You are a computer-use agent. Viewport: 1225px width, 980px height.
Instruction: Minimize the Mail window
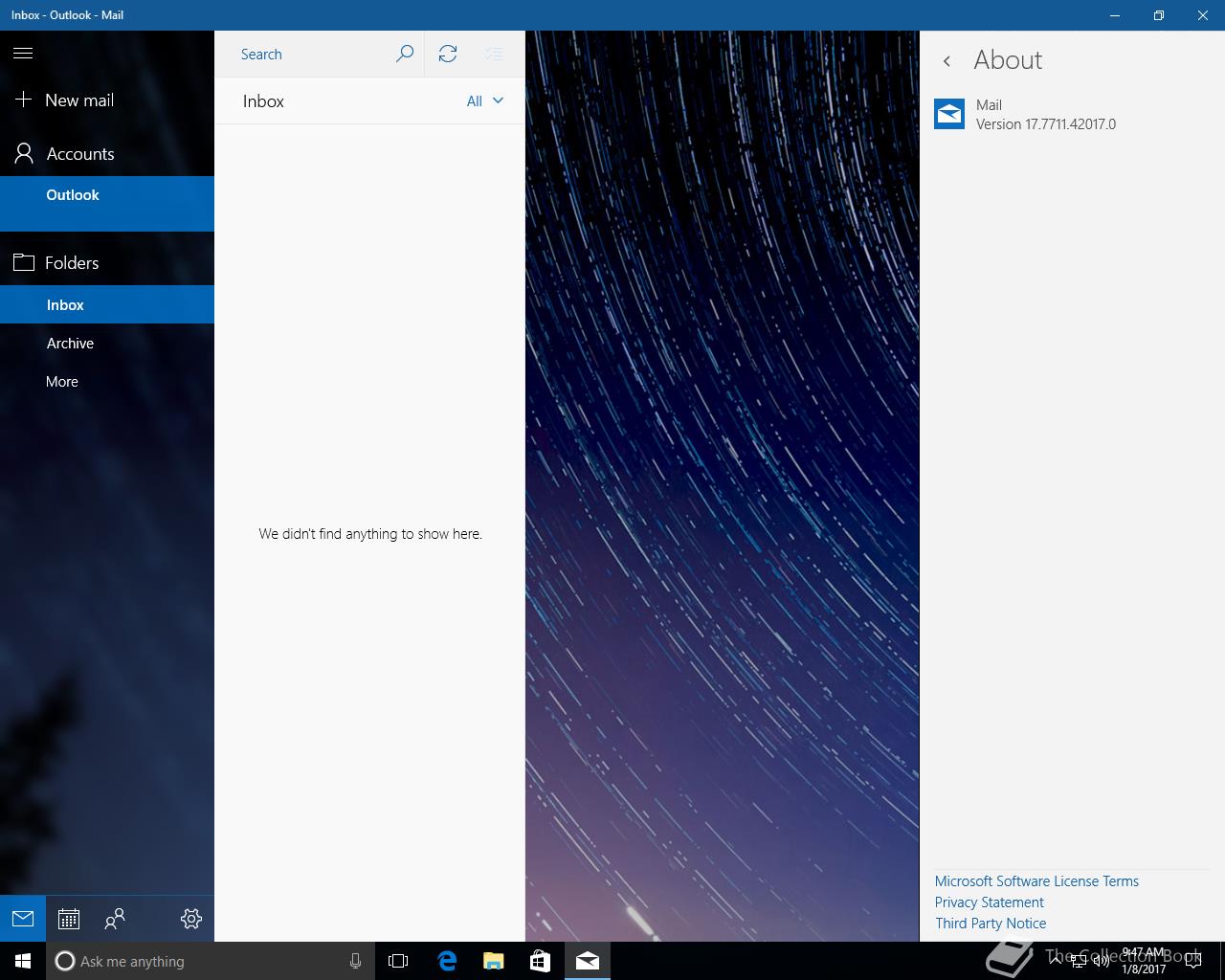pos(1115,15)
